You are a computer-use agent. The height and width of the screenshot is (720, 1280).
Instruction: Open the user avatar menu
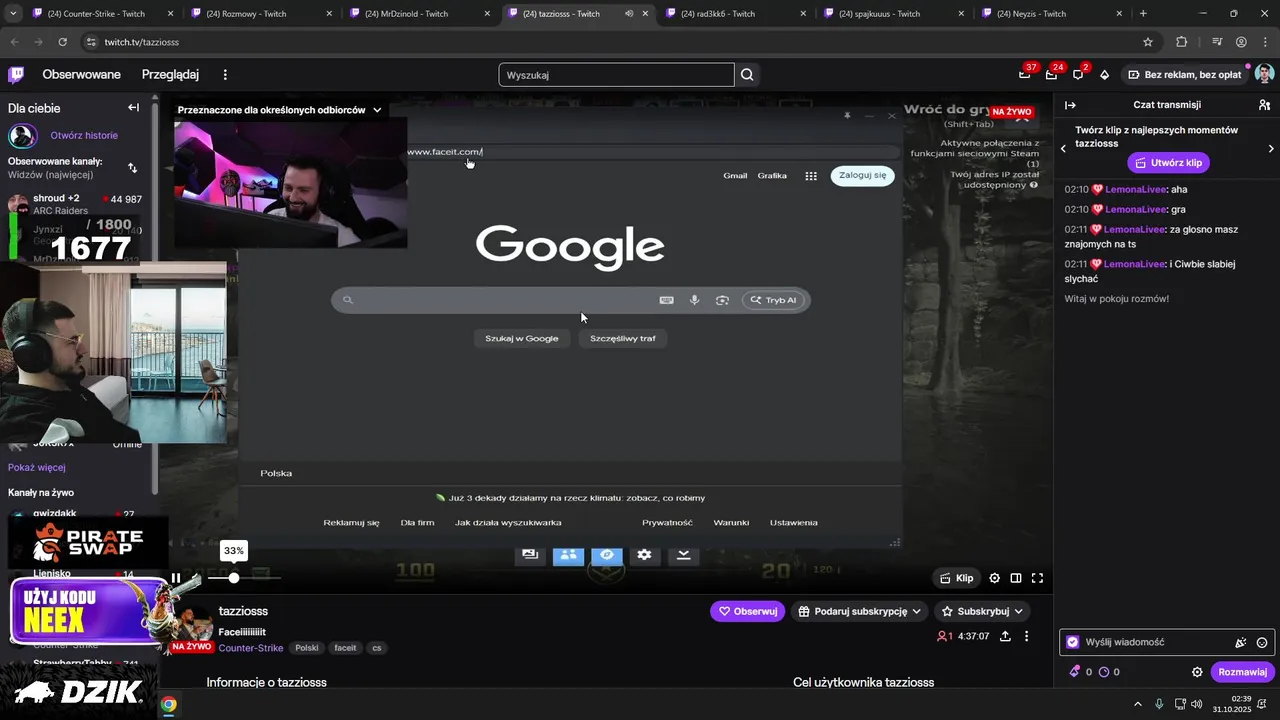[x=1264, y=74]
